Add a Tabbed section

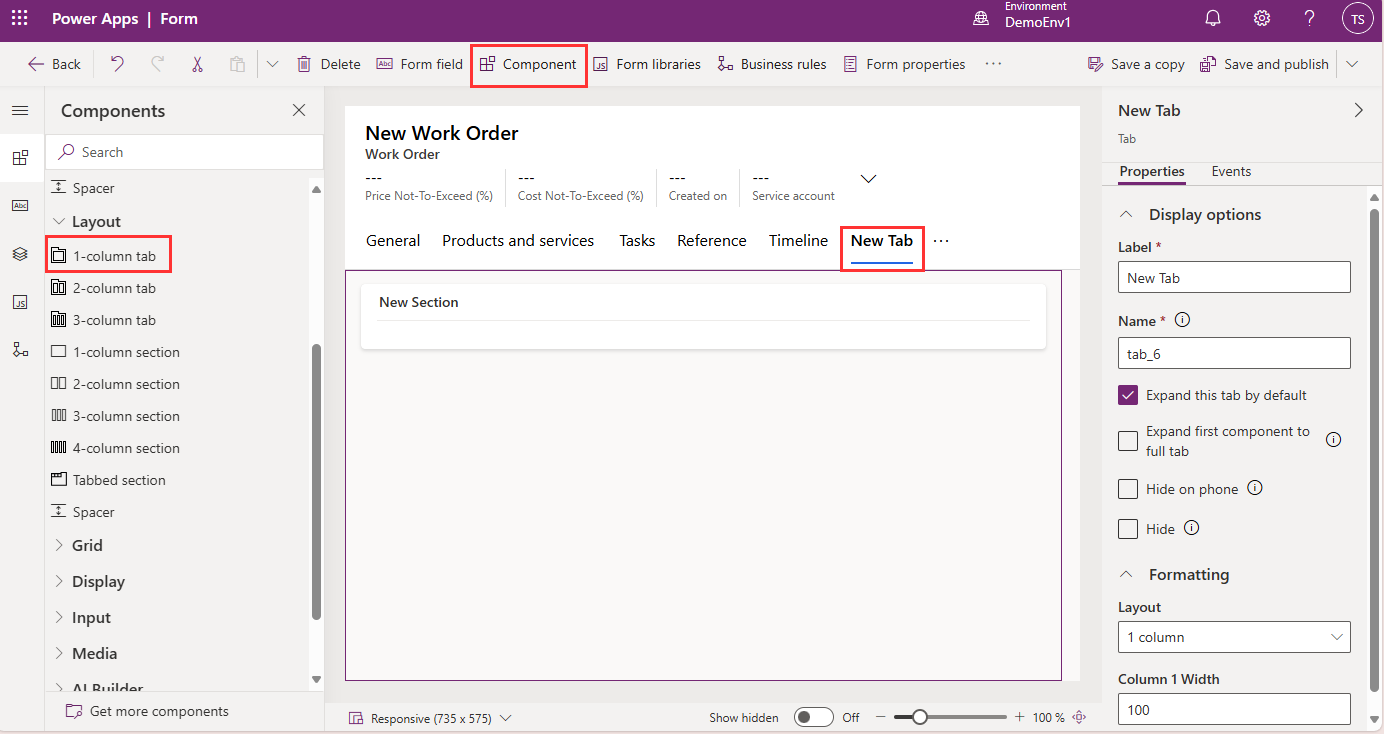click(108, 480)
